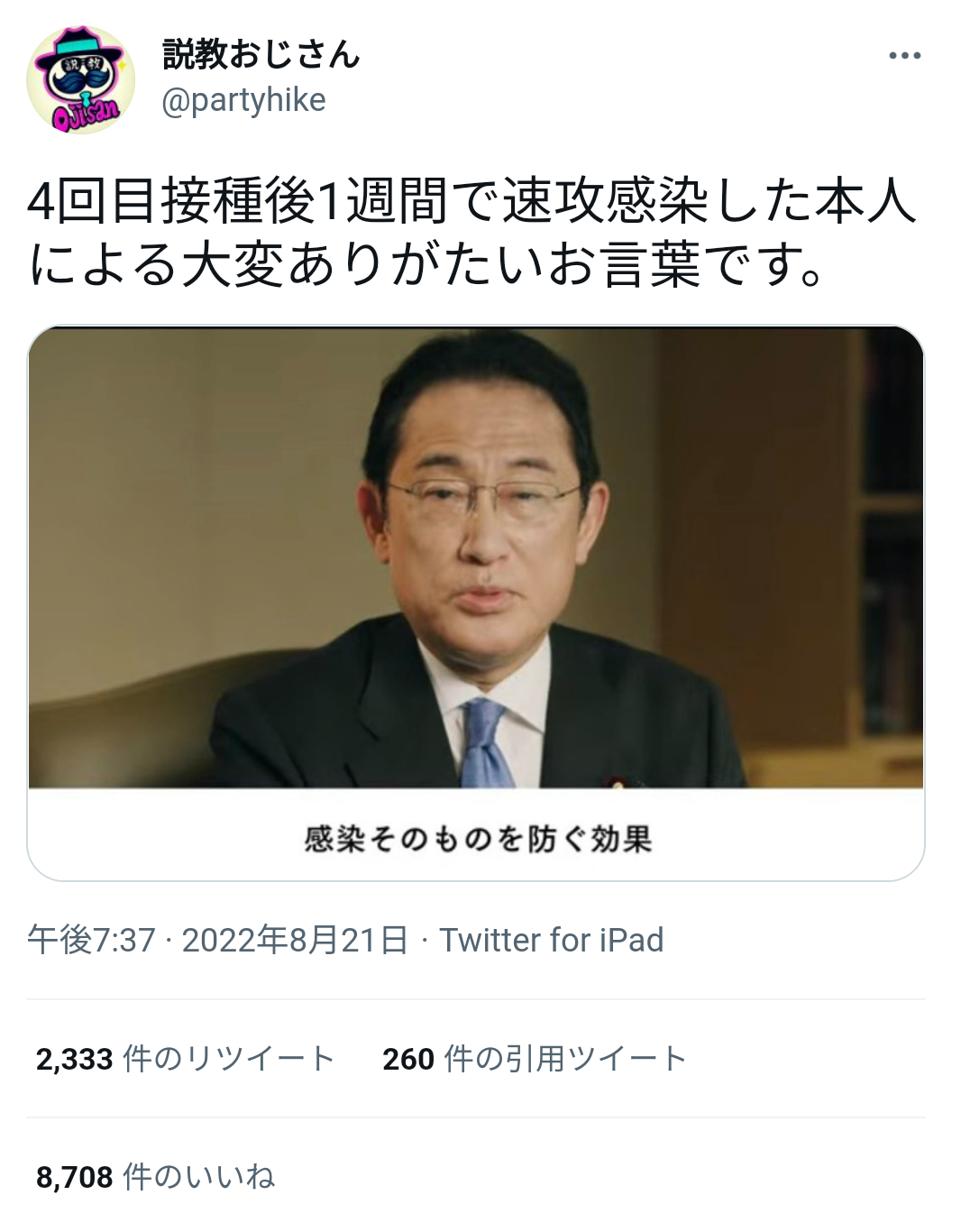Open the Twitter for iPad source label
The height and width of the screenshot is (1232, 961).
[x=552, y=940]
